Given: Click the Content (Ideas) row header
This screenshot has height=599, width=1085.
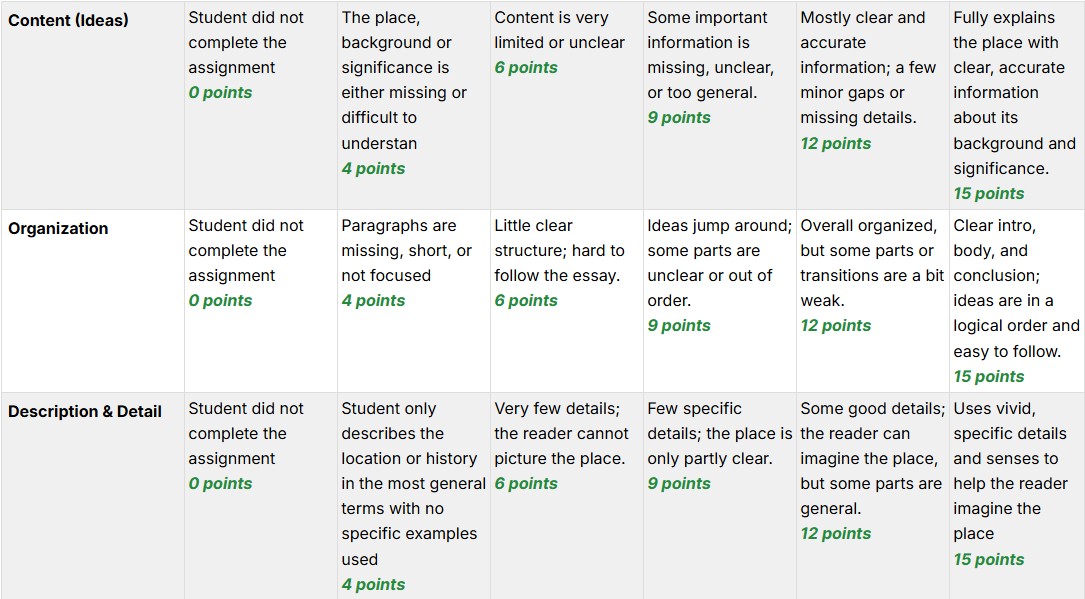Looking at the screenshot, I should [68, 20].
